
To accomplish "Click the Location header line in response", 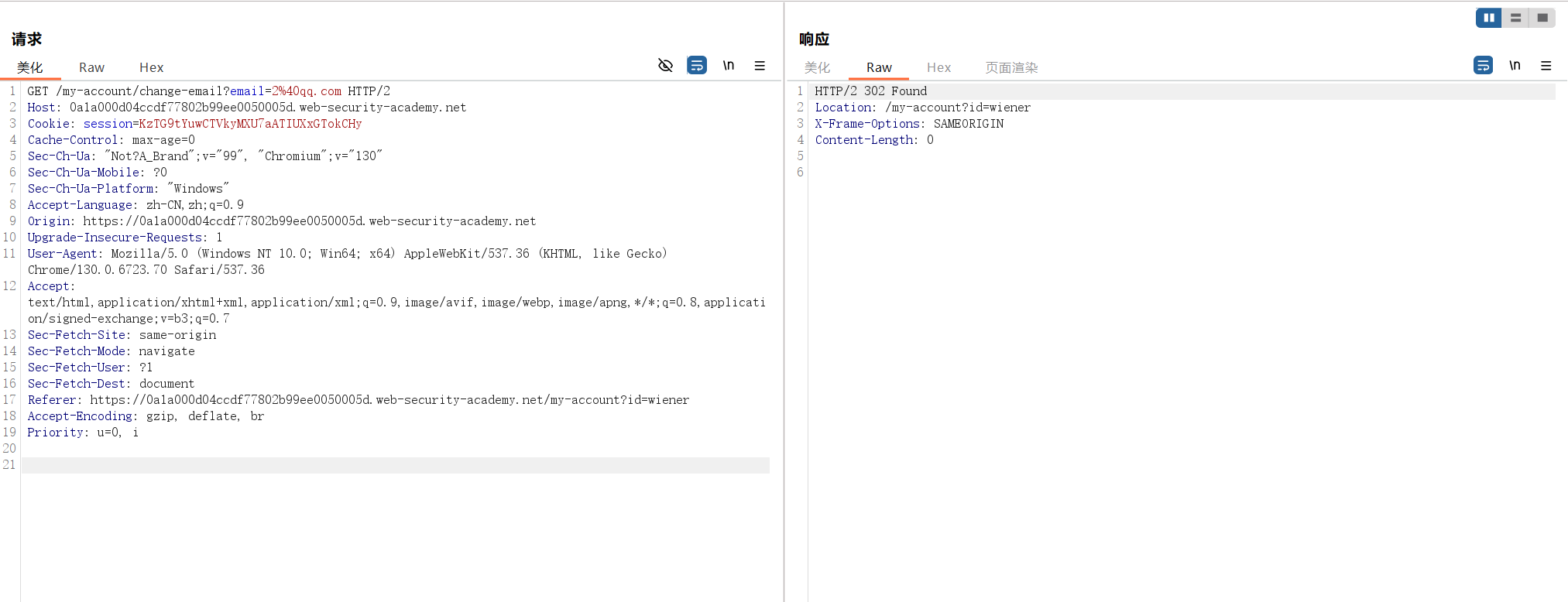I will (x=922, y=108).
